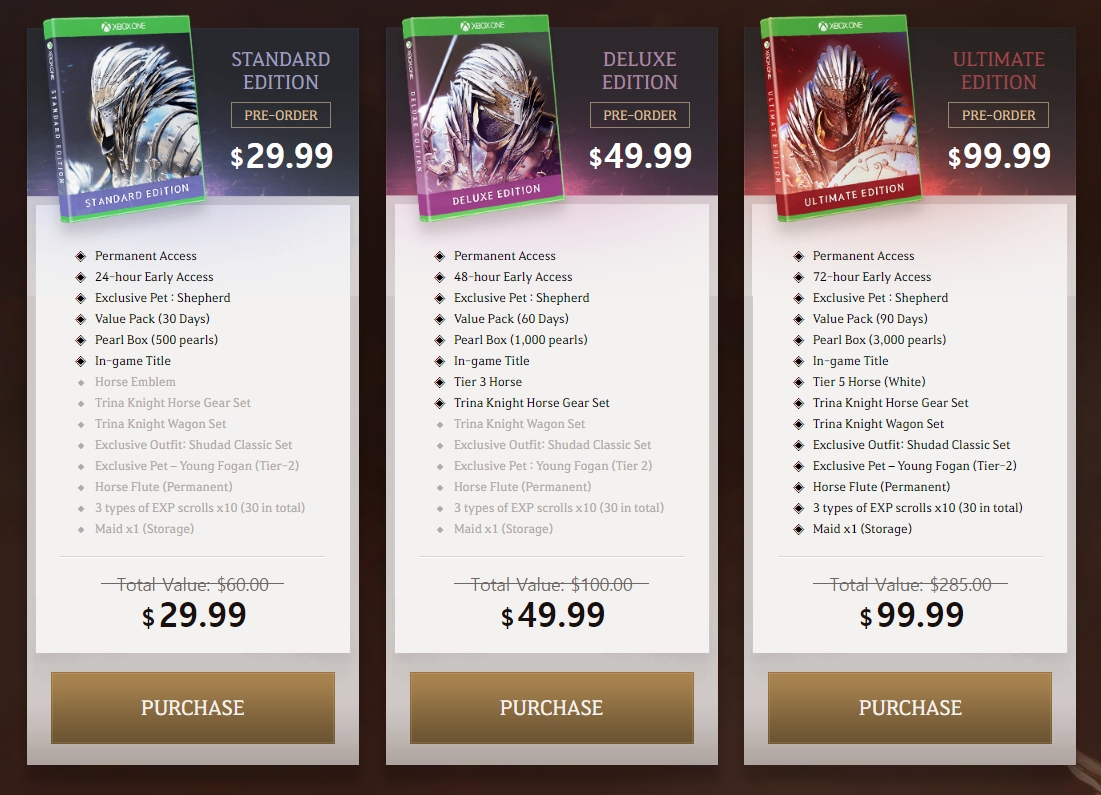This screenshot has width=1101, height=795.
Task: Click the Ultimate Edition game box art
Action: pos(841,118)
